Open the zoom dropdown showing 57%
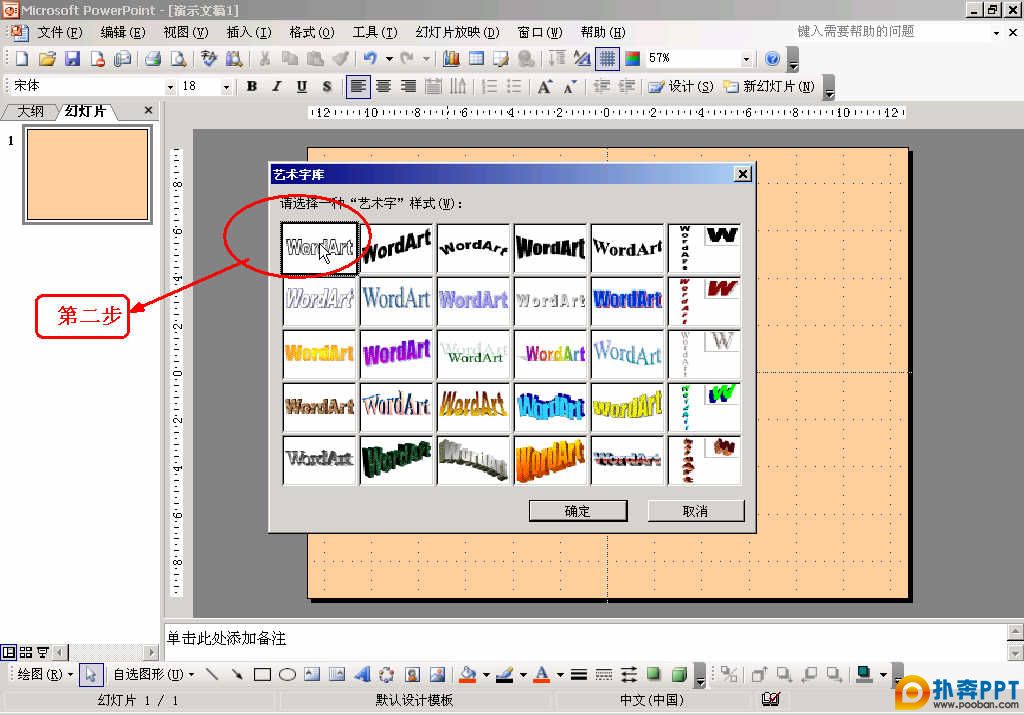 (x=746, y=59)
